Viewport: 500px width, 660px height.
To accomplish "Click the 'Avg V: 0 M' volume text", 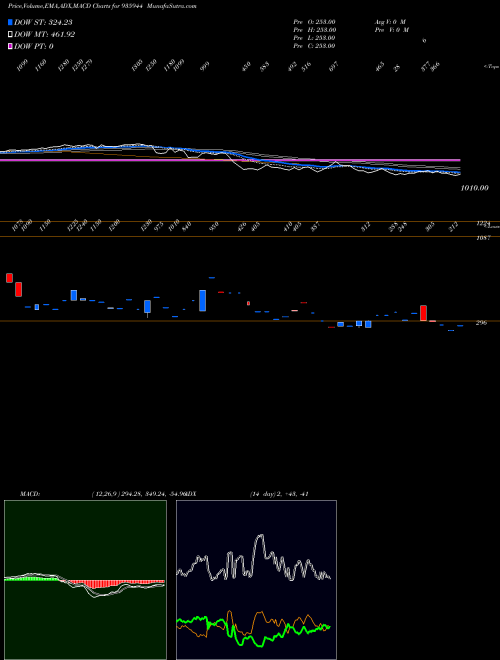I will point(390,22).
